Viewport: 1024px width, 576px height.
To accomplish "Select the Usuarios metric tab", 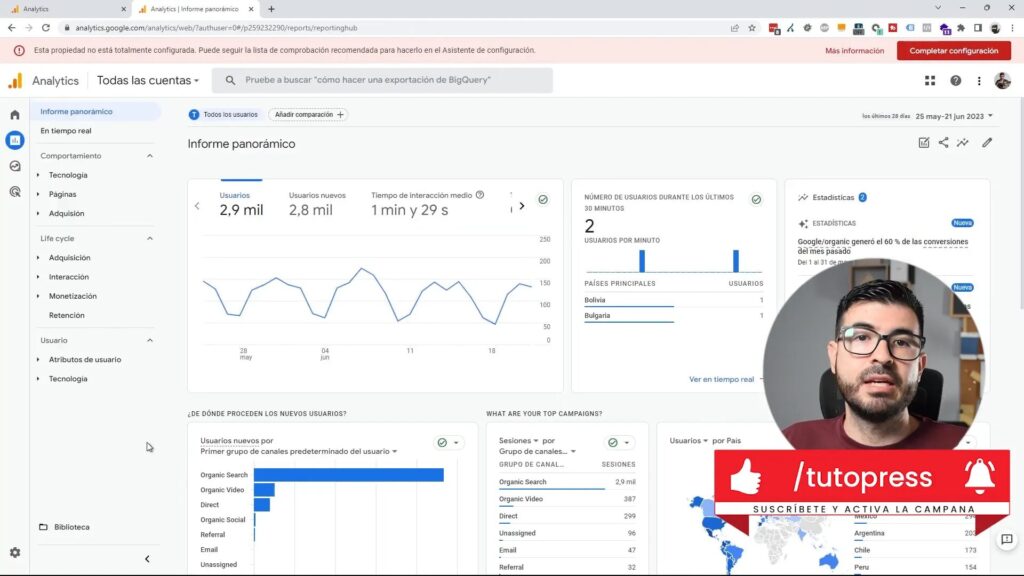I will point(241,204).
